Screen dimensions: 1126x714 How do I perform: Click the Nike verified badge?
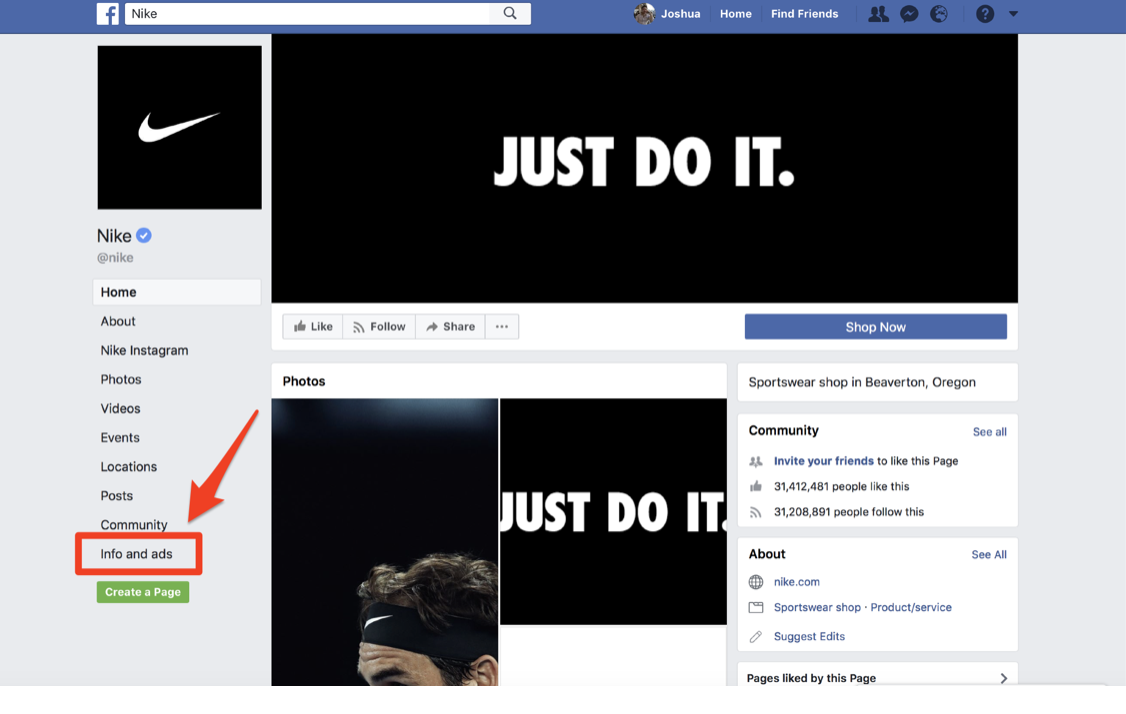coord(144,235)
